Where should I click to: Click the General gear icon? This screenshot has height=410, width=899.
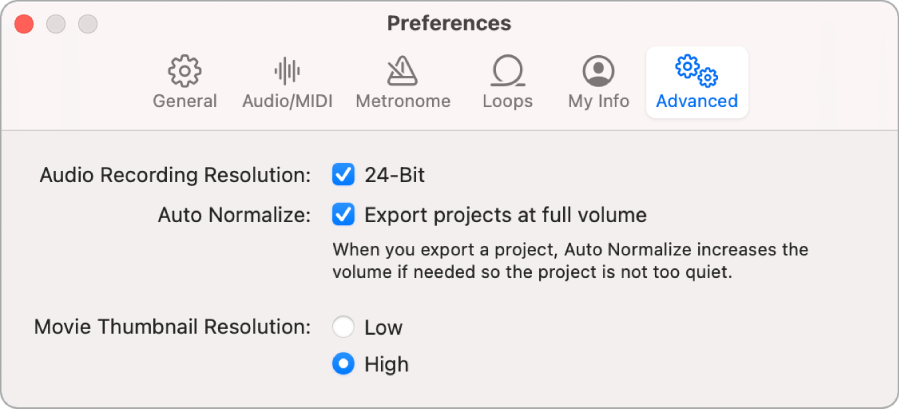(x=185, y=71)
